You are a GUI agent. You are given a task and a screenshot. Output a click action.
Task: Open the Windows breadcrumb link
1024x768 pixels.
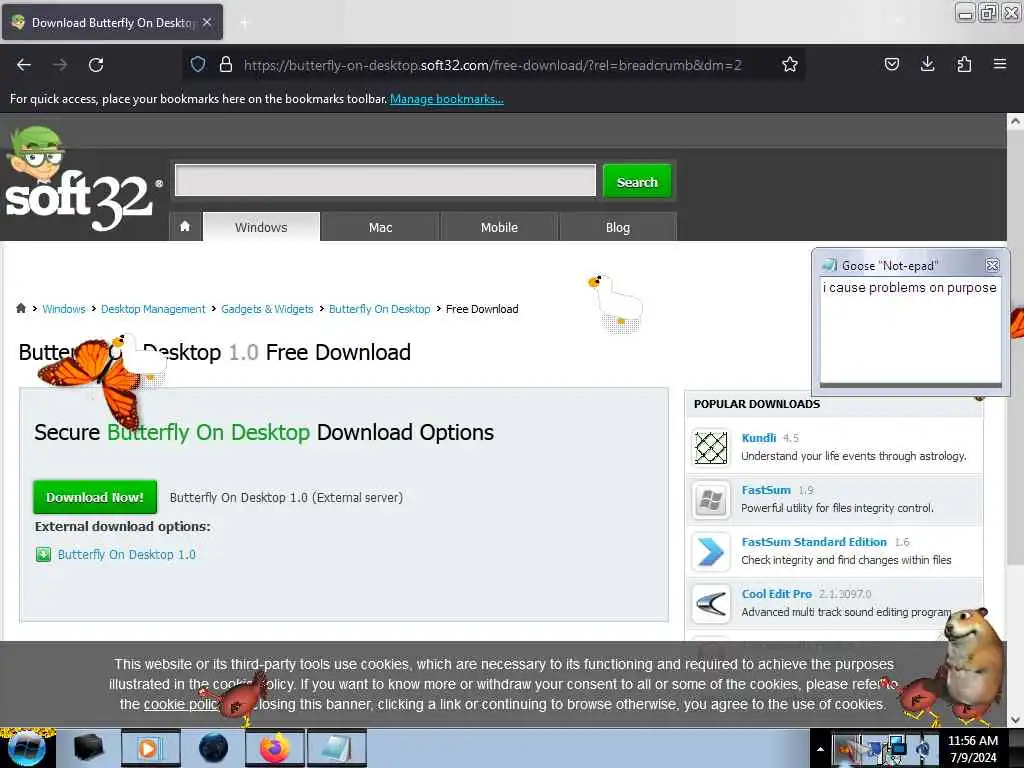[x=64, y=309]
